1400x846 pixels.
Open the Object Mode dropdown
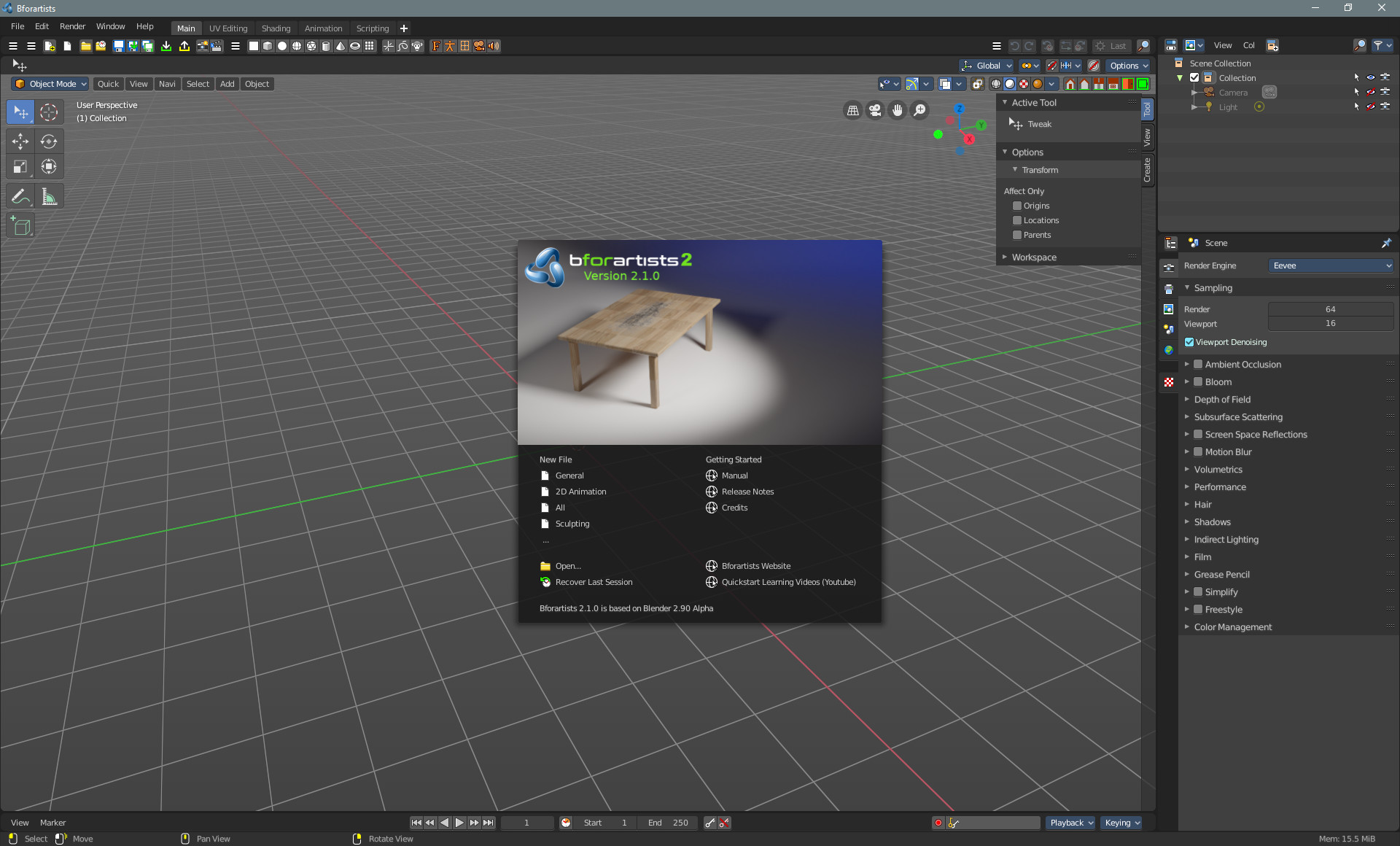coord(51,84)
